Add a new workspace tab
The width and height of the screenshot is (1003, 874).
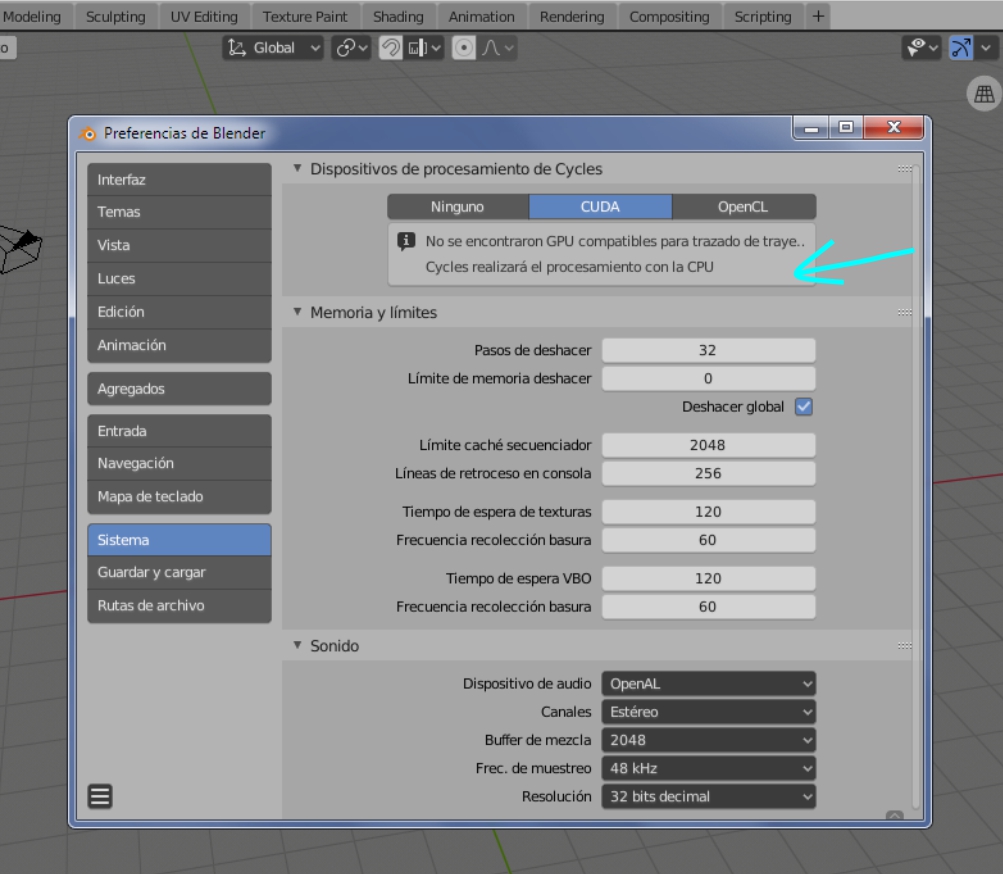pos(818,17)
